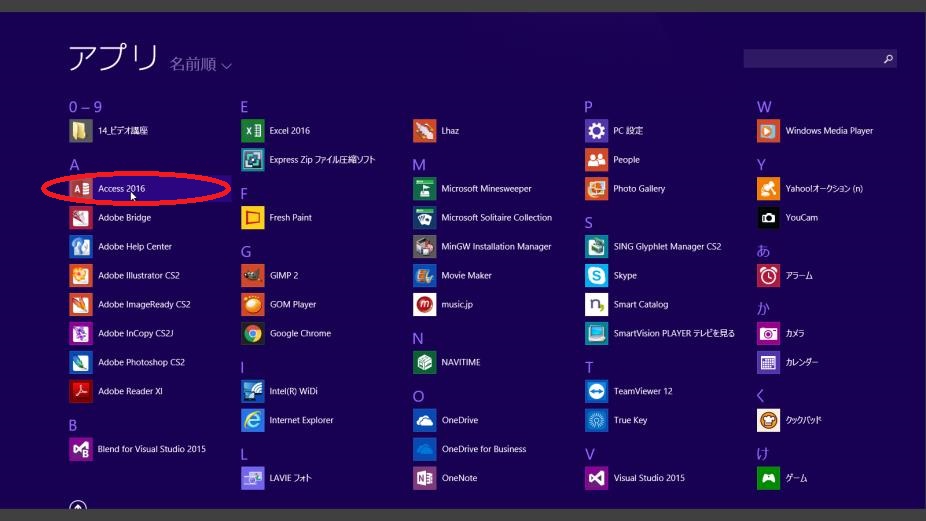This screenshot has width=926, height=521.
Task: Open PC 設定 gear icon
Action: [596, 131]
